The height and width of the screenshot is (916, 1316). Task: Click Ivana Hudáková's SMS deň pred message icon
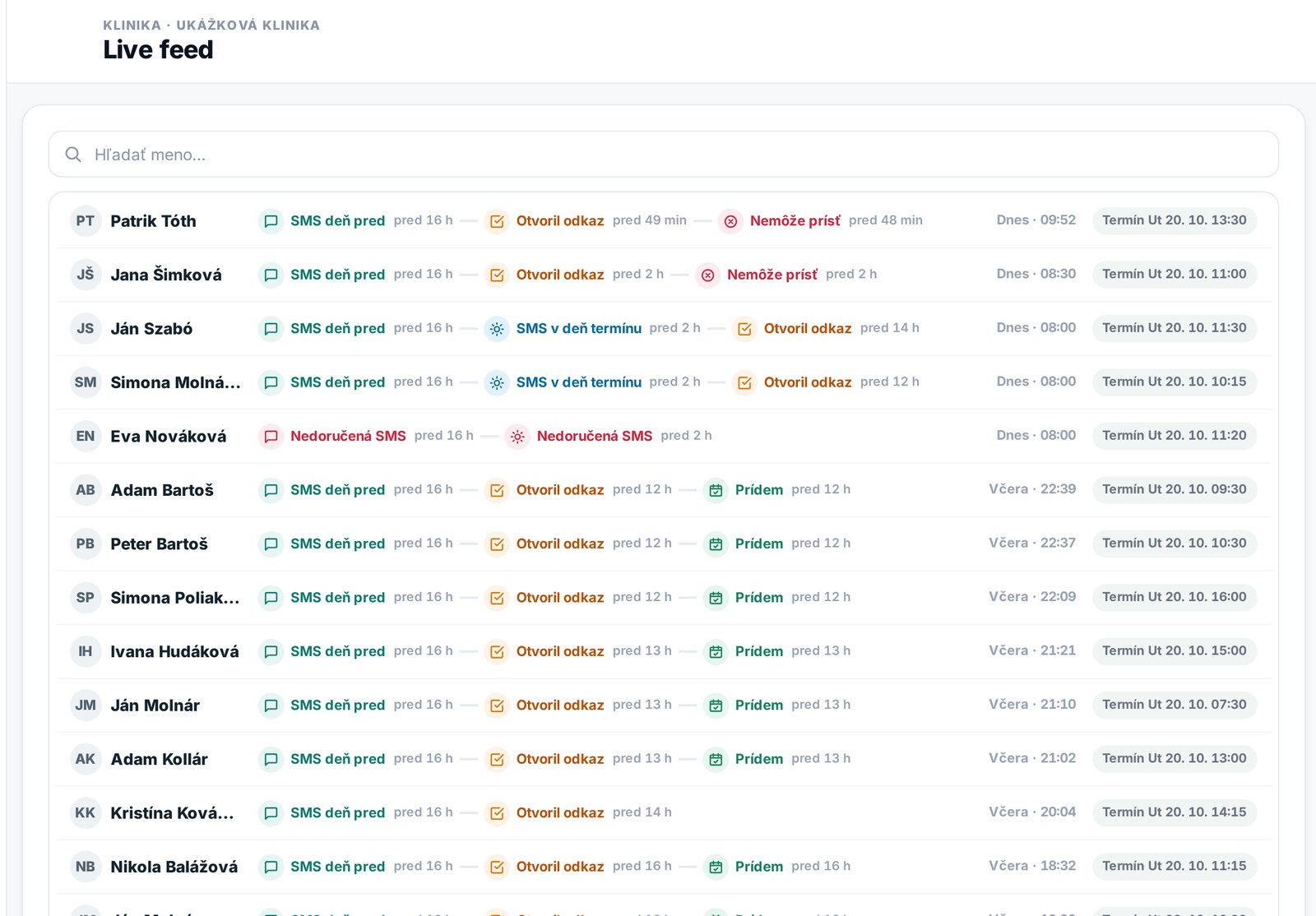271,652
